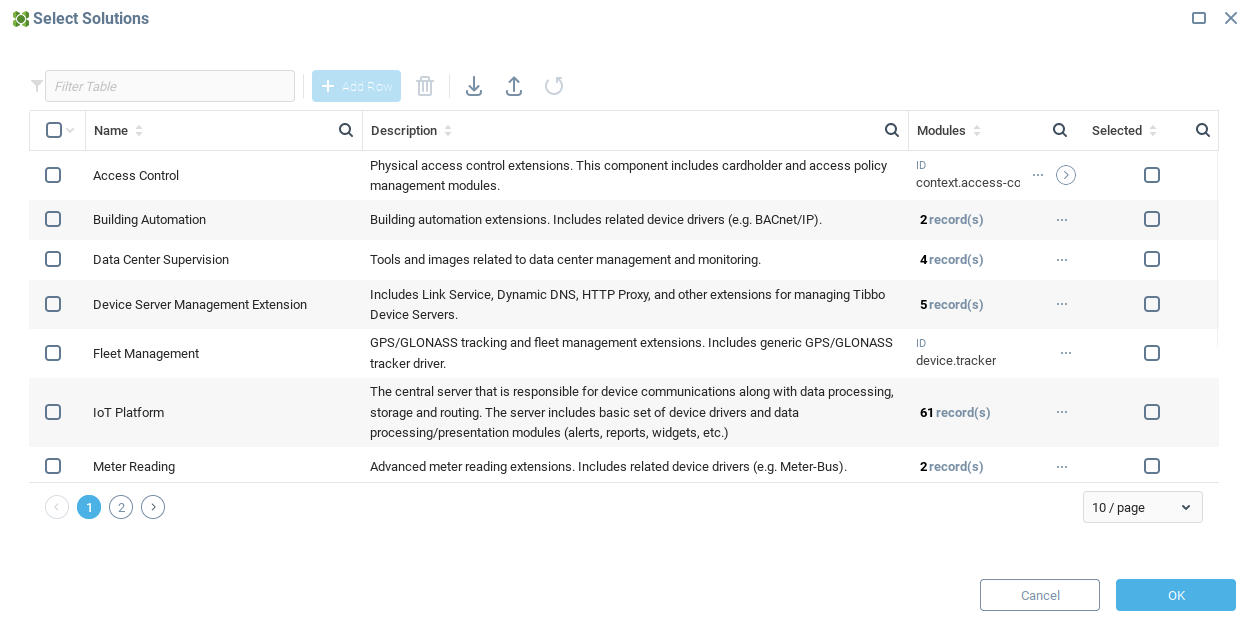Open select-all checkbox dropdown arrow
Viewport: 1245px width, 623px height.
tap(70, 131)
